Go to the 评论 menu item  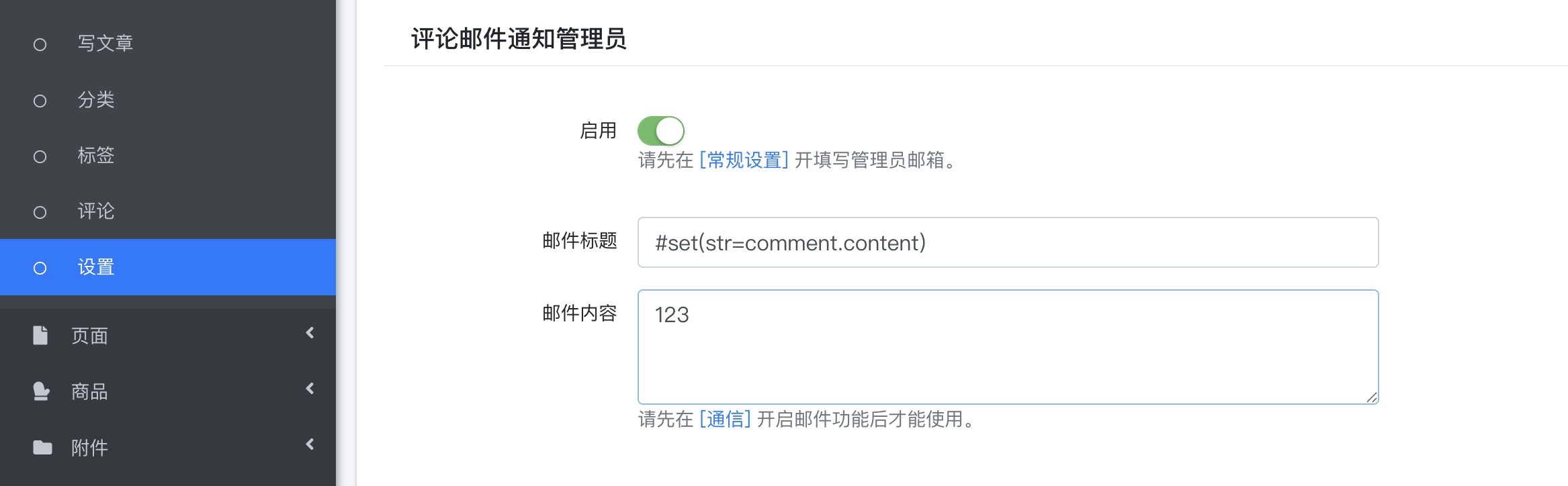pyautogui.click(x=96, y=211)
